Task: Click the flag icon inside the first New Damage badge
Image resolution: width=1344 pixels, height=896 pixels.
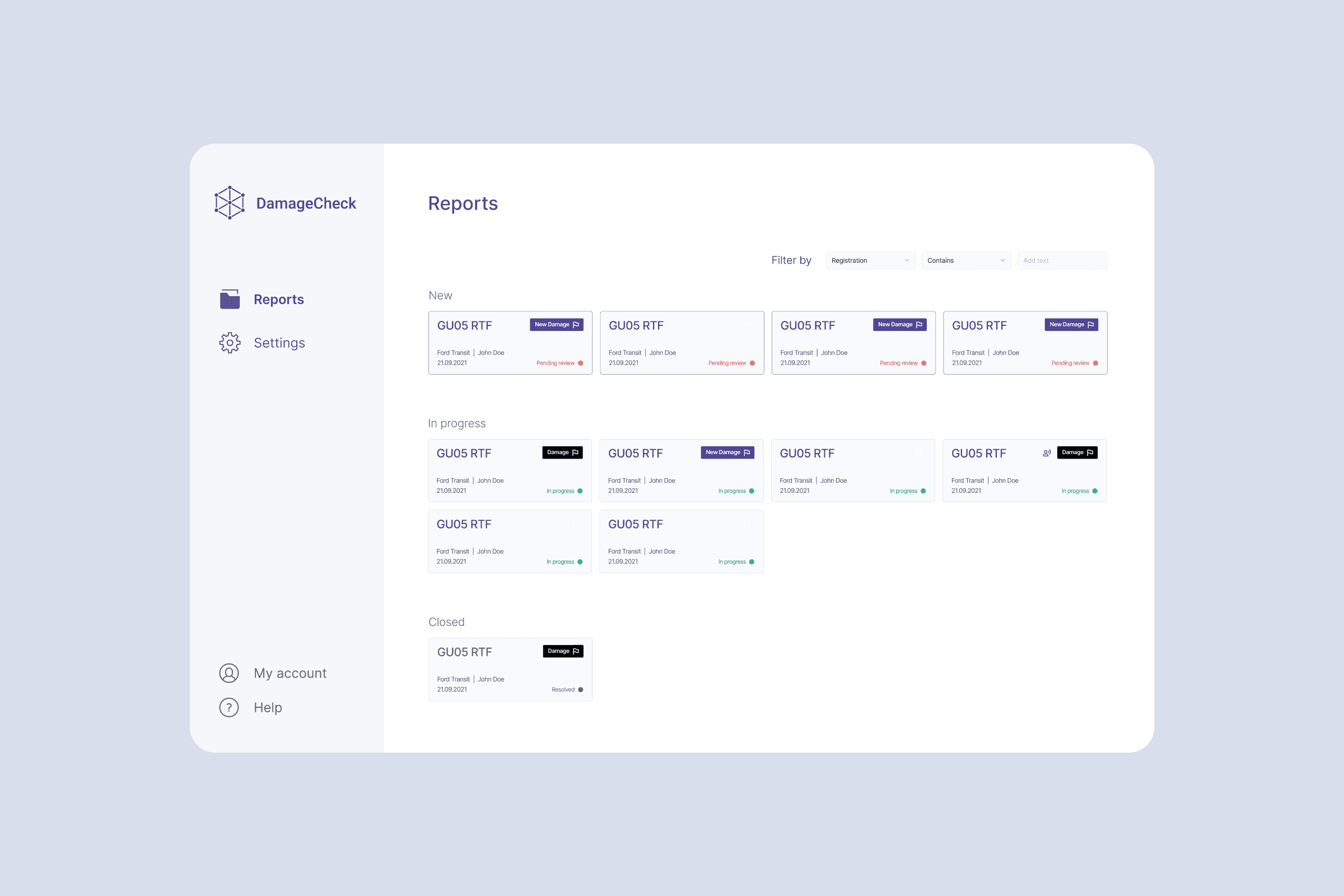Action: pos(576,324)
